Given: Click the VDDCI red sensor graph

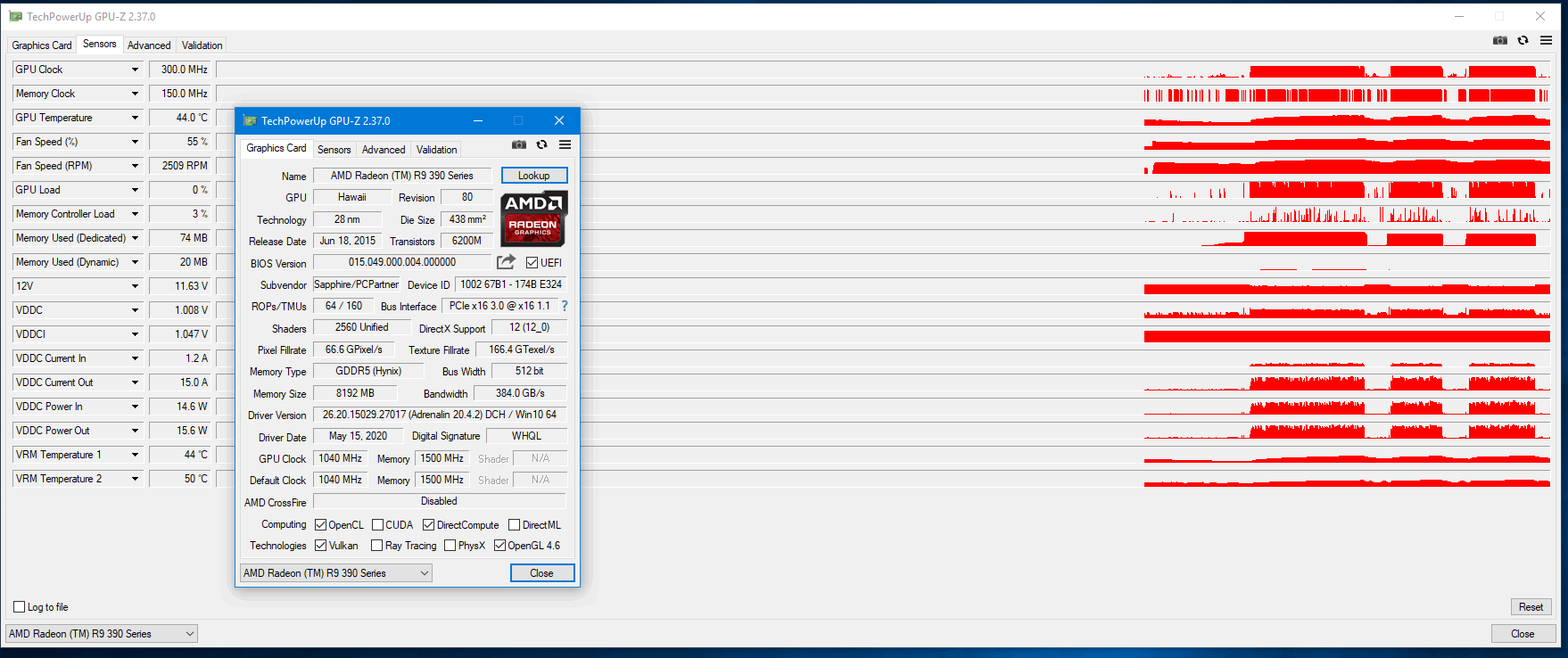Looking at the screenshot, I should tap(1347, 336).
